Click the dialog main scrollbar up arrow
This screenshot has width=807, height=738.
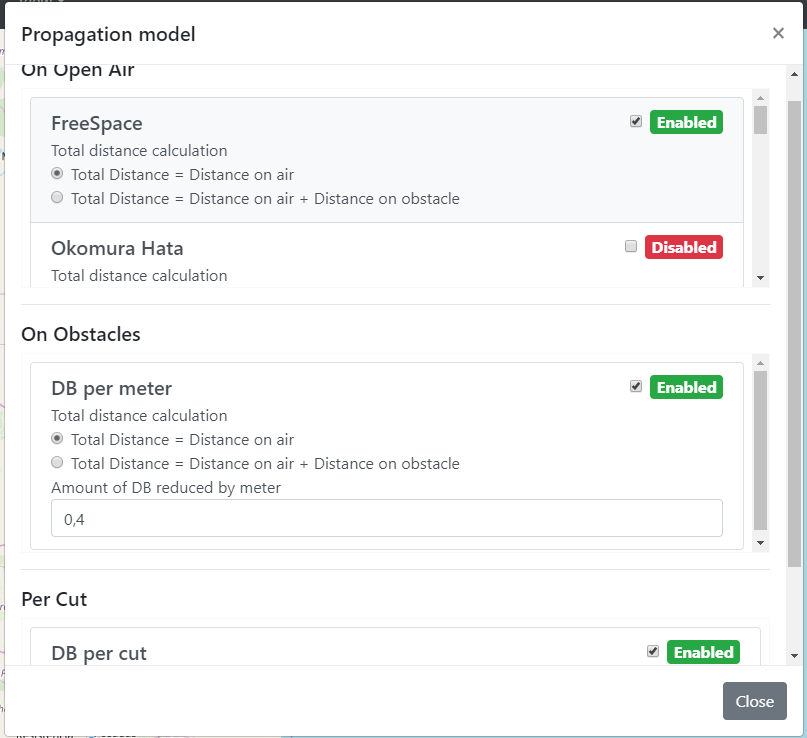[794, 75]
